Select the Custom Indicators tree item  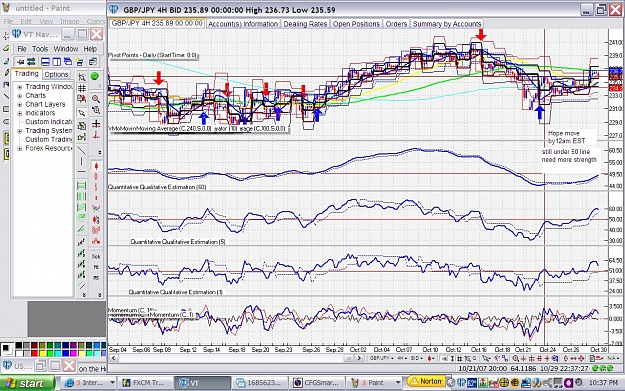click(49, 122)
